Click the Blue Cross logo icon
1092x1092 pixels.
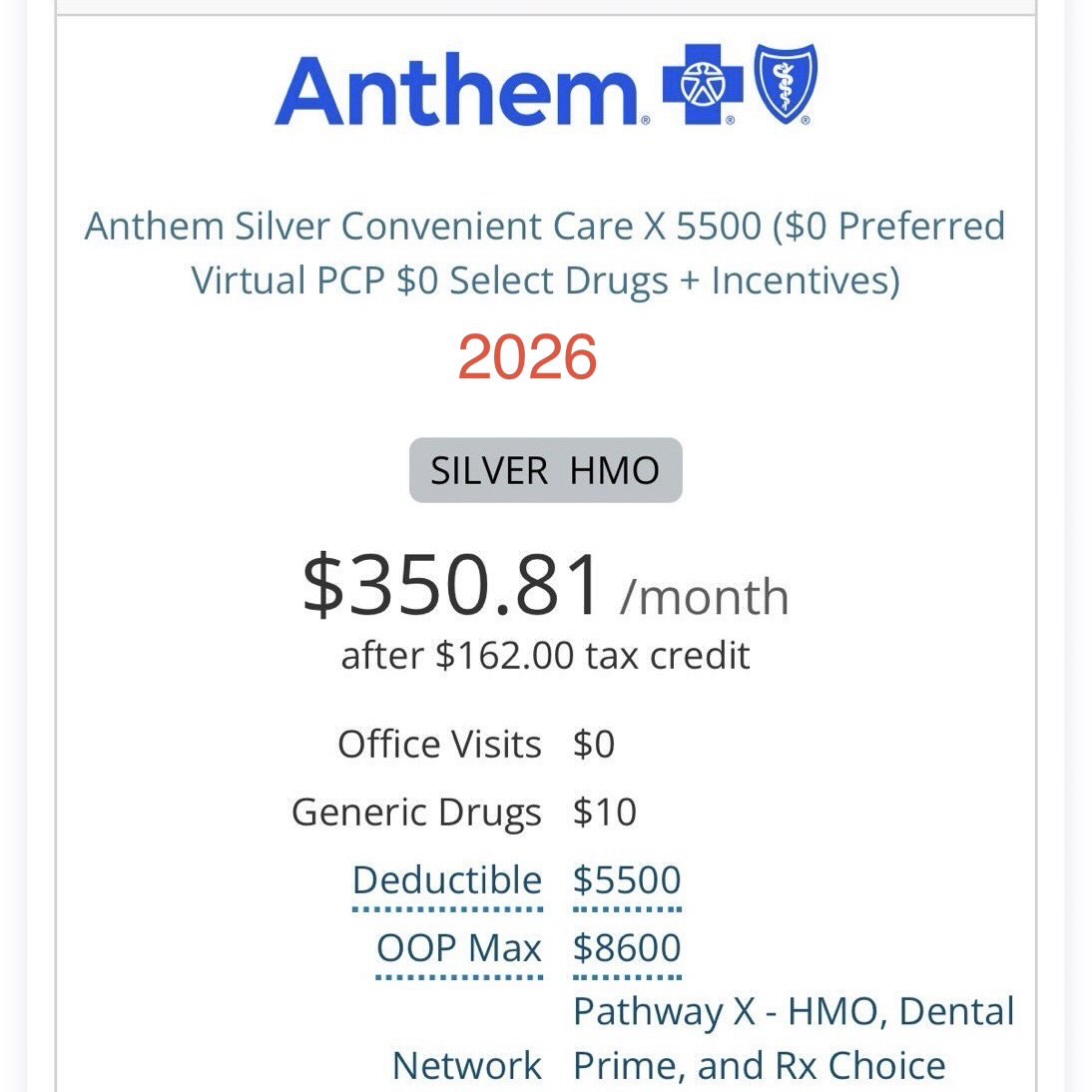pyautogui.click(x=703, y=84)
